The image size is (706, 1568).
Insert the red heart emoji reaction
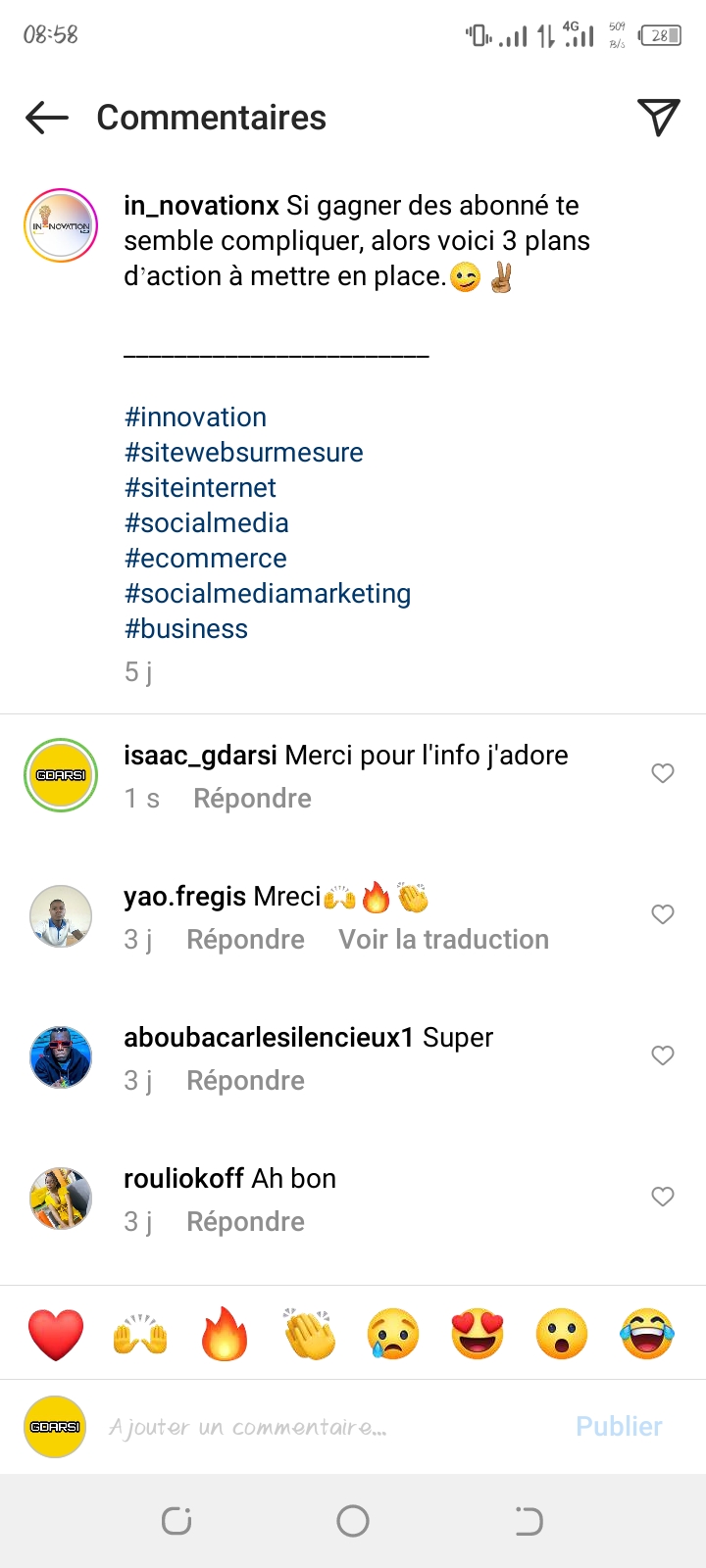(x=56, y=1334)
